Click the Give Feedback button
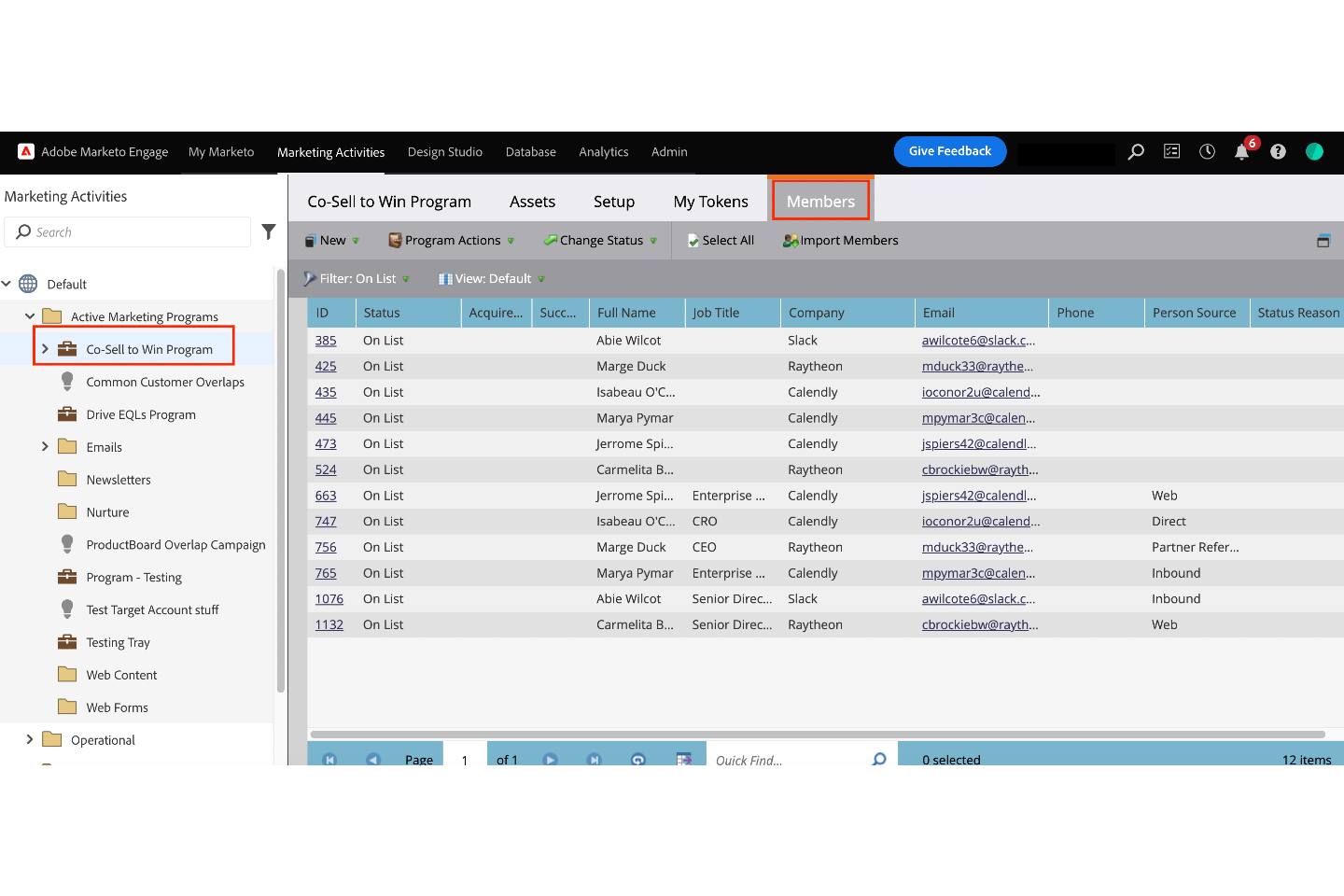Screen dimensions: 1344x896 [x=949, y=151]
